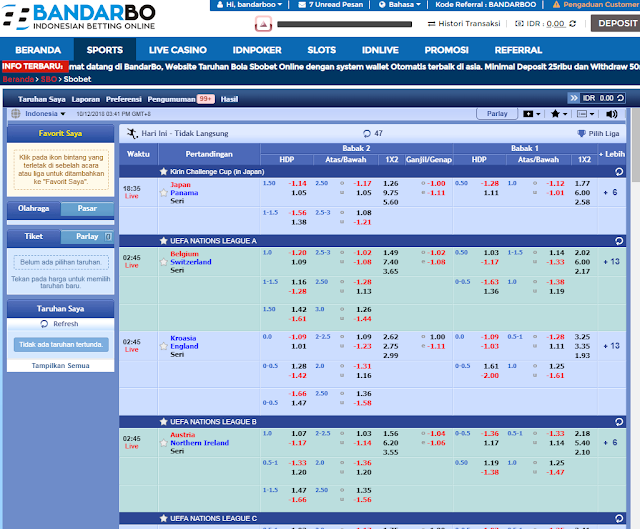Image resolution: width=640 pixels, height=529 pixels.
Task: Switch to the Olahraga tab
Action: point(33,209)
